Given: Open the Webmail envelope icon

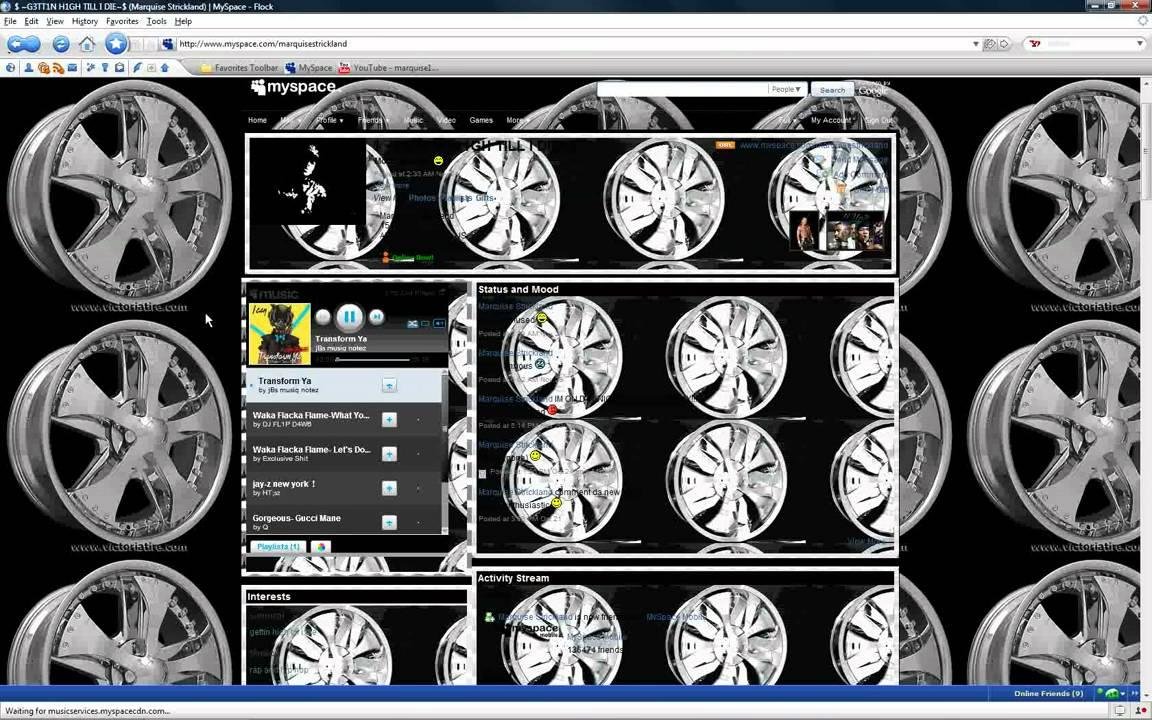Looking at the screenshot, I should [x=72, y=68].
